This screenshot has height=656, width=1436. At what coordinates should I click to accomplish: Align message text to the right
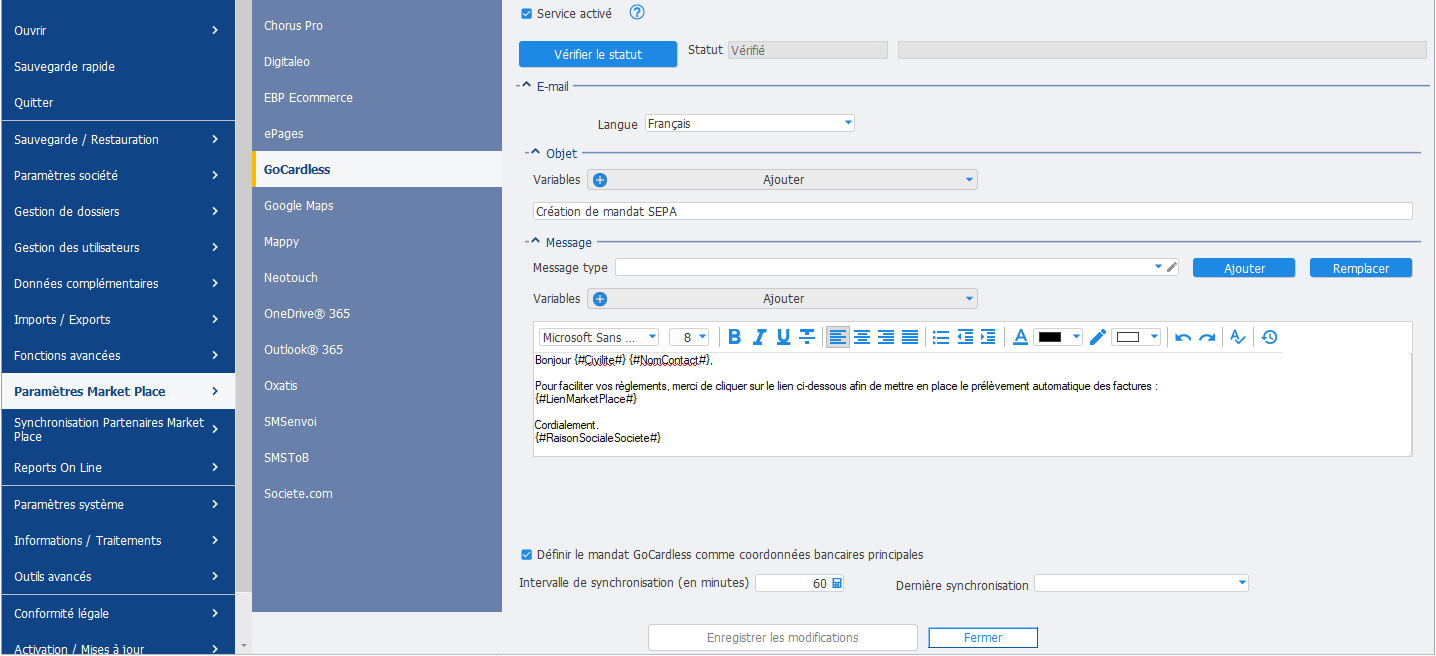click(885, 337)
